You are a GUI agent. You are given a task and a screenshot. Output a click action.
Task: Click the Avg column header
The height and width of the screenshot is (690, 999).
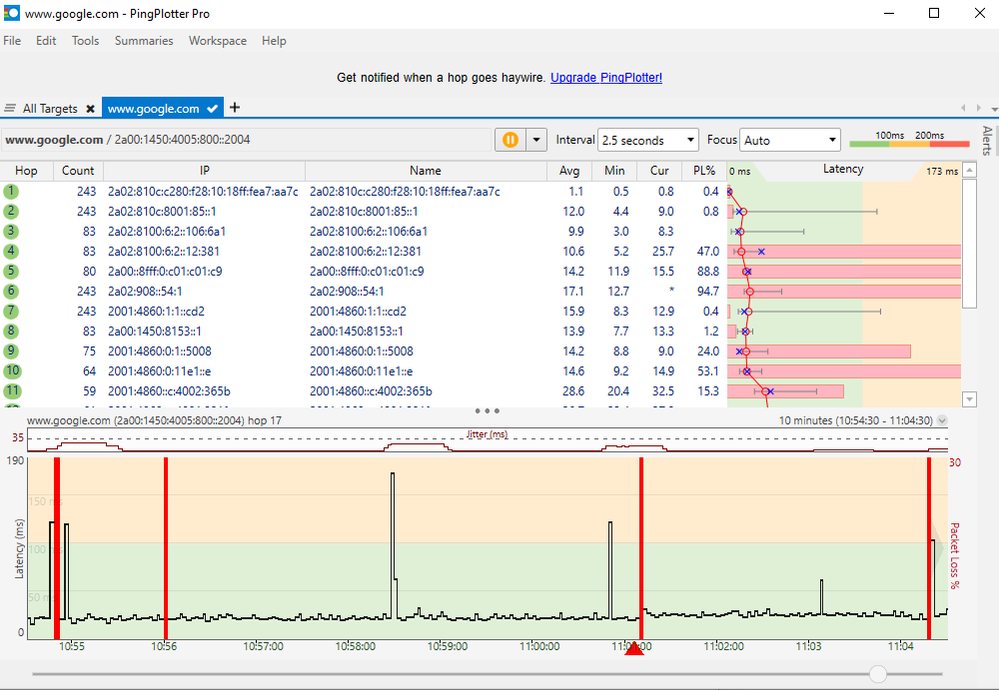pyautogui.click(x=570, y=171)
